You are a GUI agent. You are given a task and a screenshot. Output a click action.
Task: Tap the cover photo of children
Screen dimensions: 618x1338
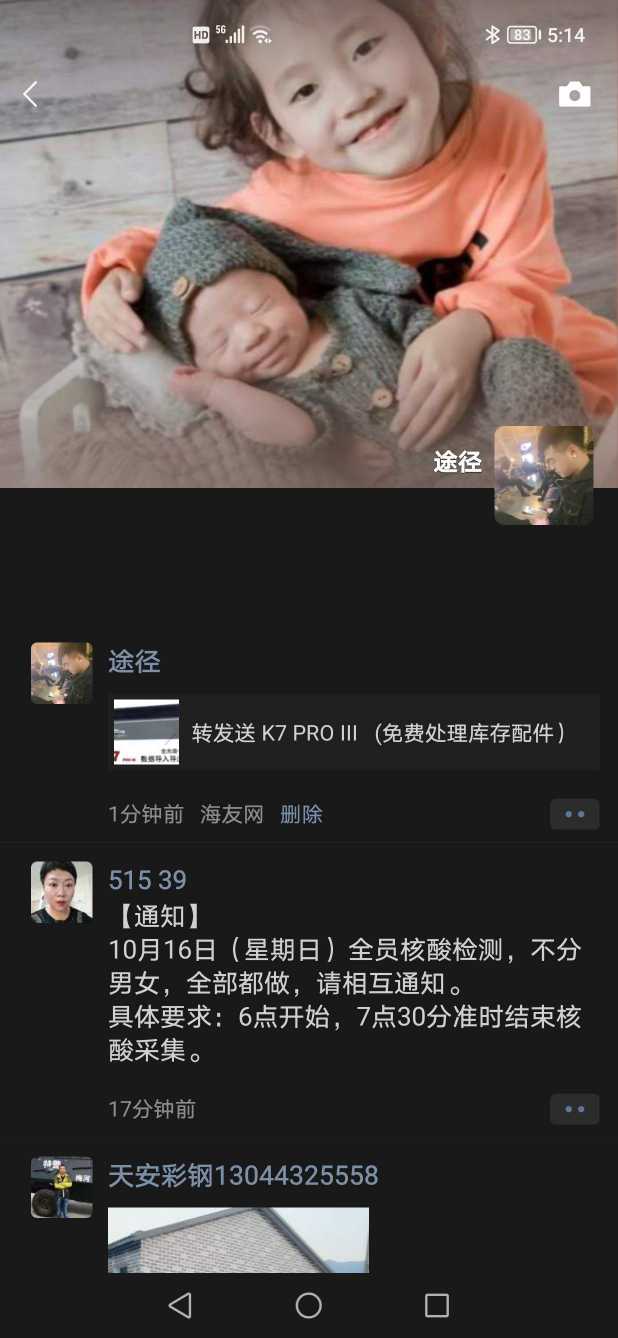pyautogui.click(x=309, y=244)
